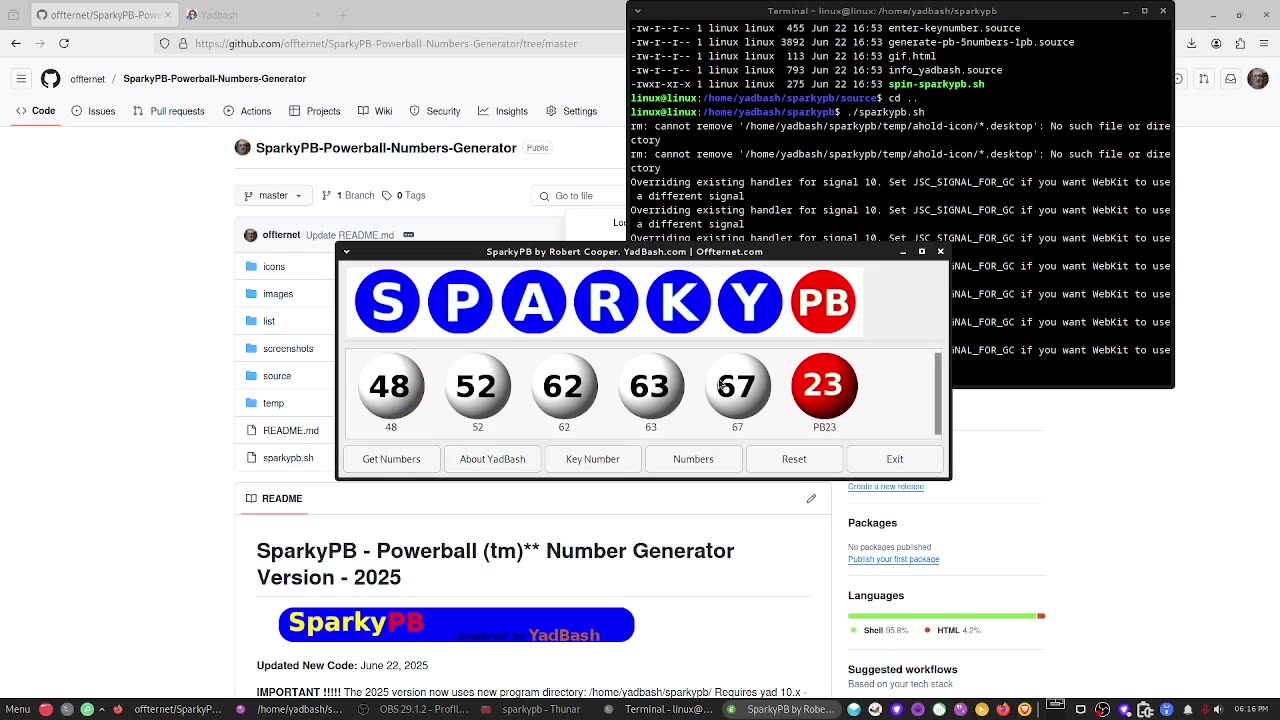
Task: Expand the master branch dropdown
Action: [x=273, y=196]
